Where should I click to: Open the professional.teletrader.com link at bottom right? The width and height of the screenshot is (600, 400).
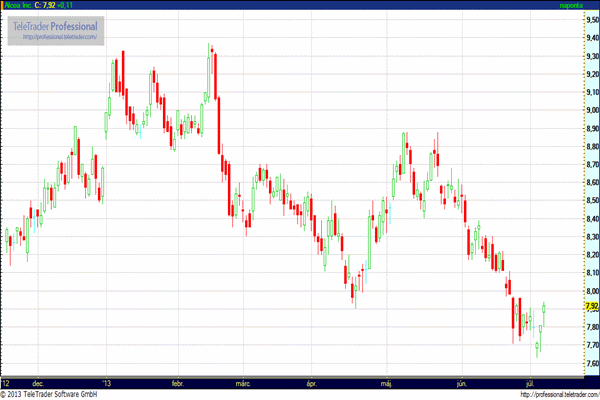[556, 395]
